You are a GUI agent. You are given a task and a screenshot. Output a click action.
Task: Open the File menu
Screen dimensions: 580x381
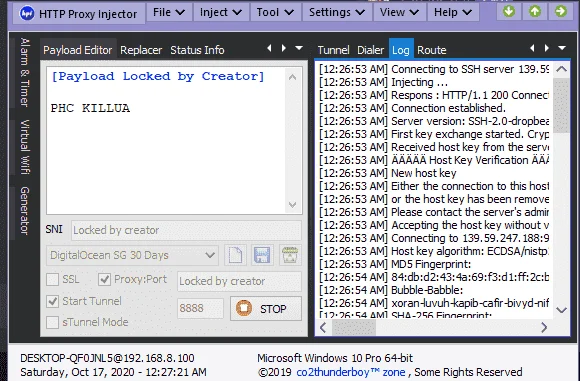[x=169, y=12]
